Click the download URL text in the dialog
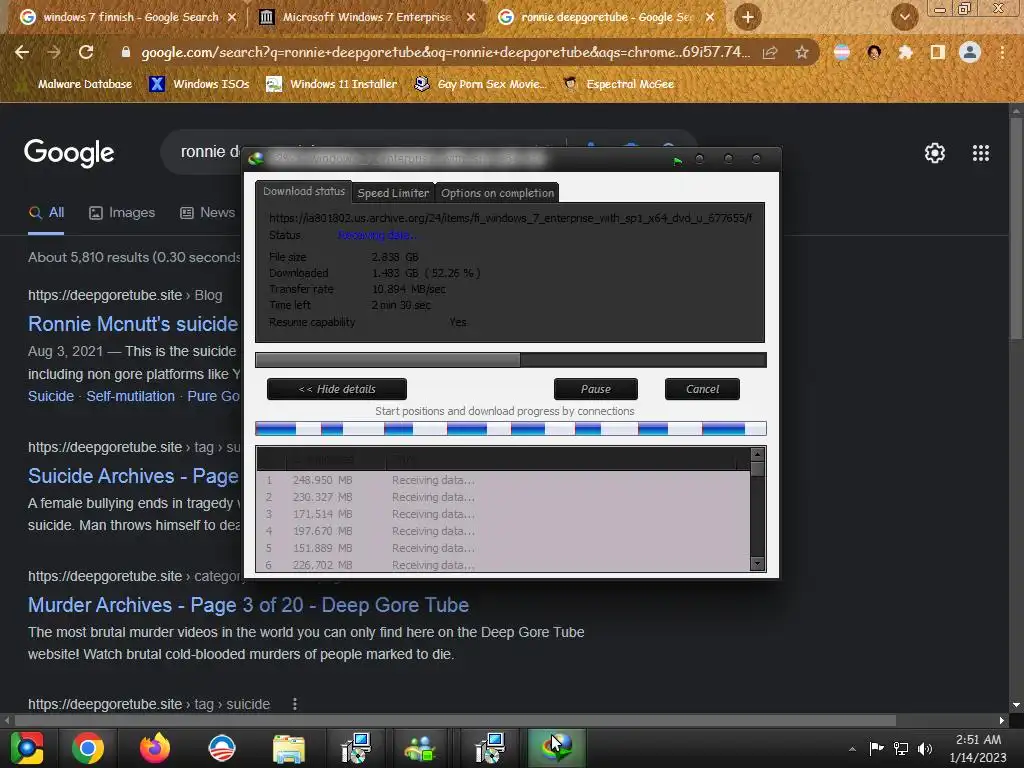This screenshot has width=1024, height=768. coord(511,218)
